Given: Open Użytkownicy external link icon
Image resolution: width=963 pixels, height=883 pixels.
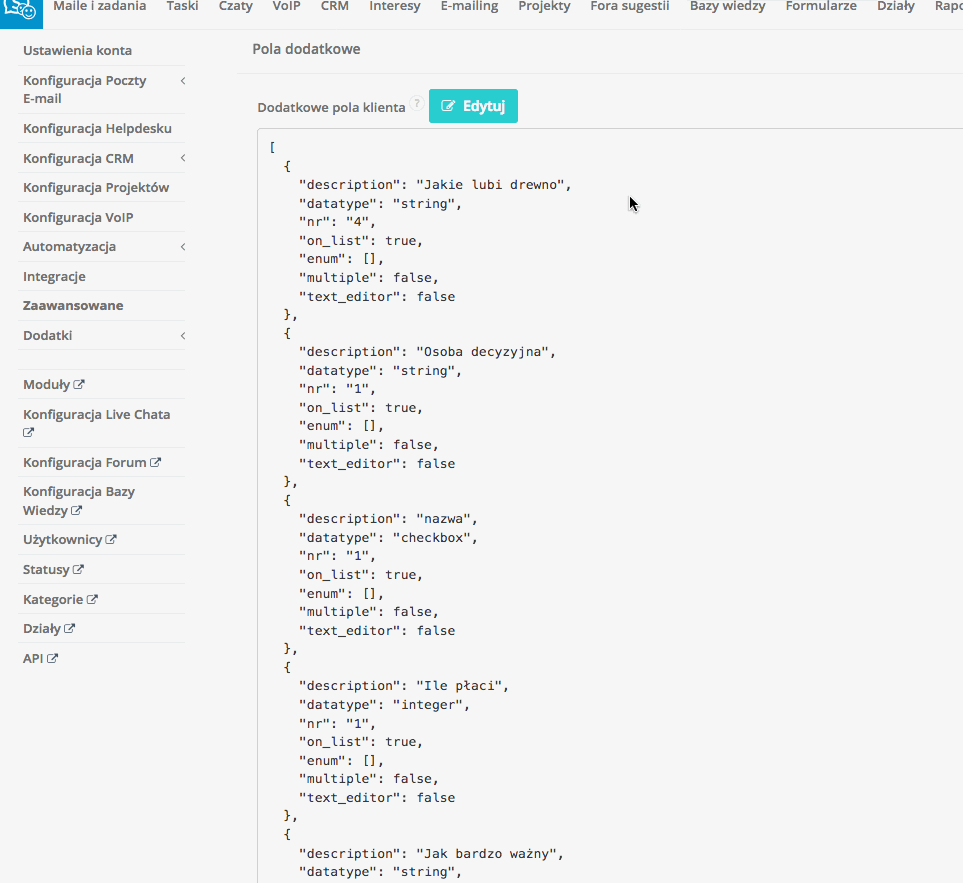Looking at the screenshot, I should click(x=111, y=540).
